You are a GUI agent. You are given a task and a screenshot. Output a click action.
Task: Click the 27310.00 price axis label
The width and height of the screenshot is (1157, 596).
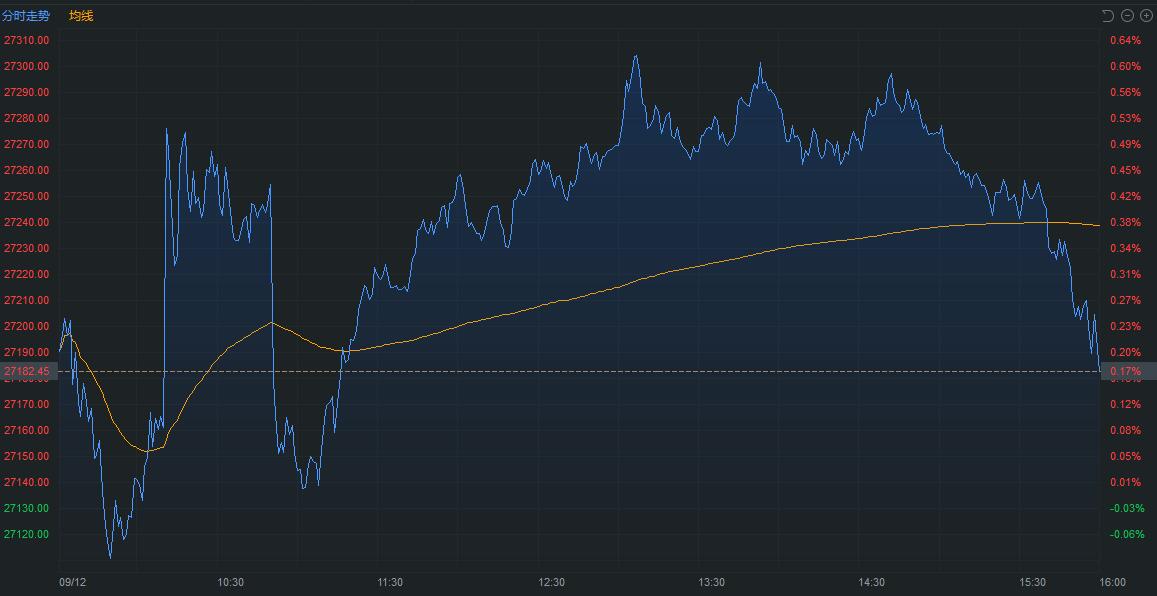coord(27,40)
